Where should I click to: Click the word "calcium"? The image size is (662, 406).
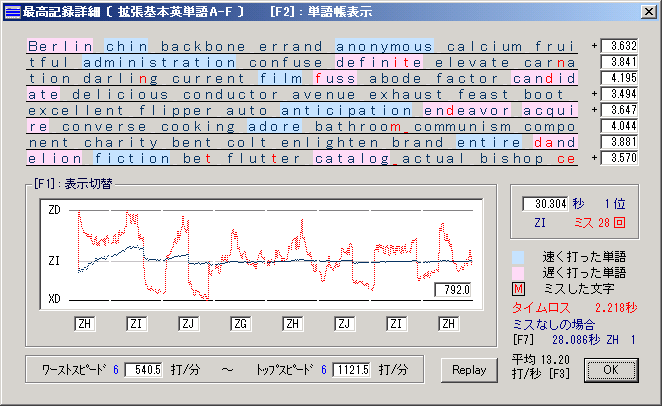pos(485,46)
